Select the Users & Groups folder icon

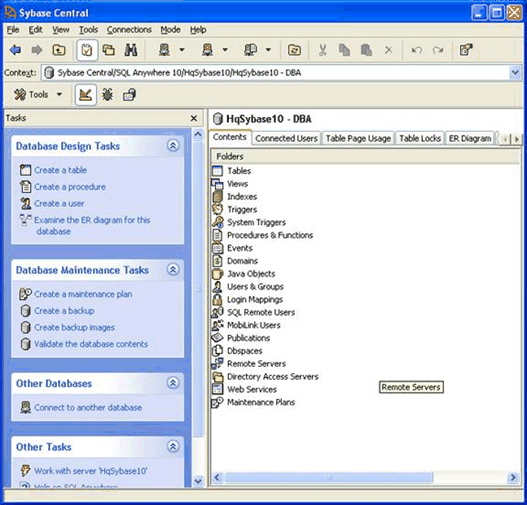coord(217,287)
